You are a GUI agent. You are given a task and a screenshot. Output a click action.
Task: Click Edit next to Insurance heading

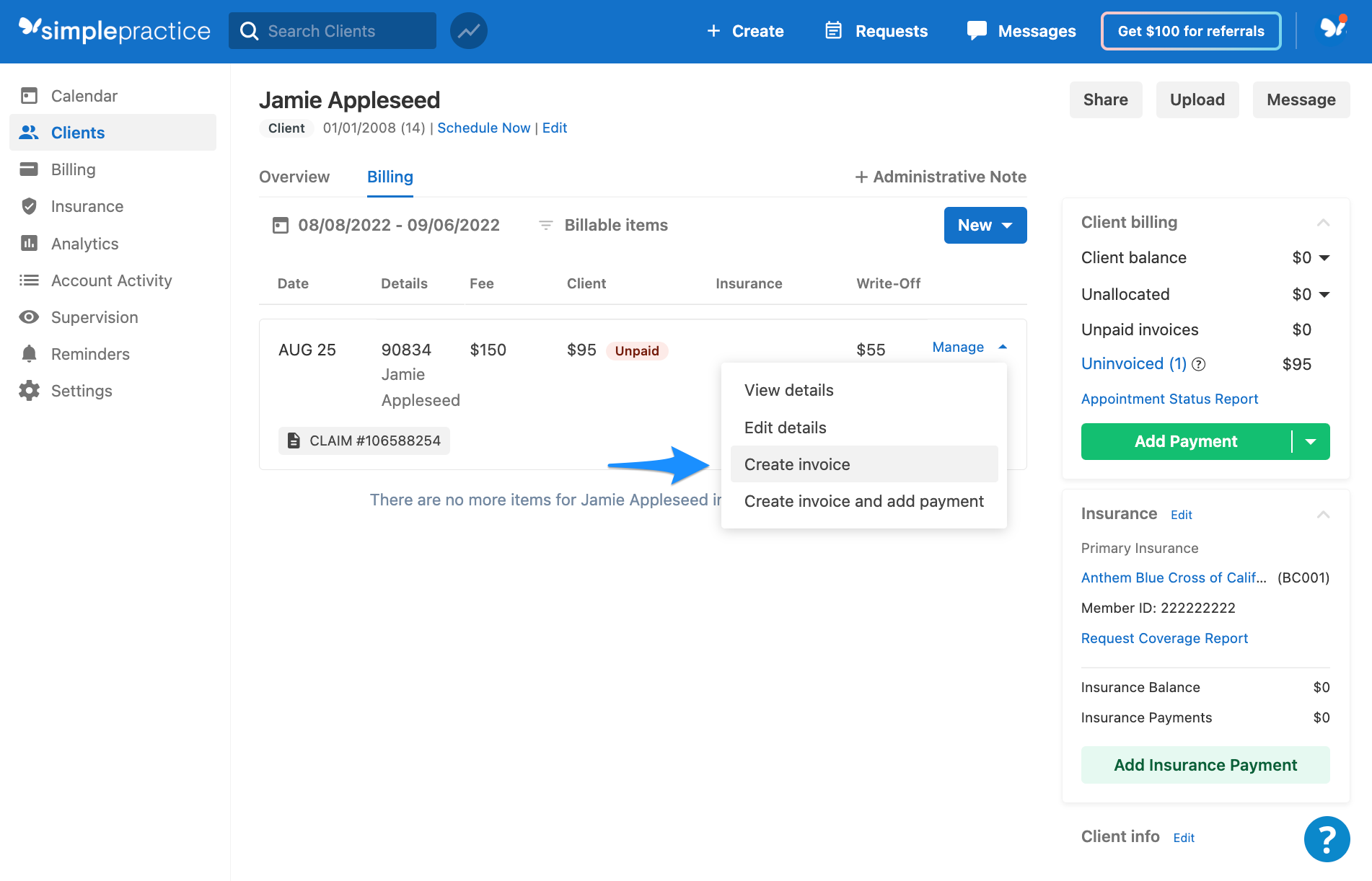pyautogui.click(x=1181, y=515)
